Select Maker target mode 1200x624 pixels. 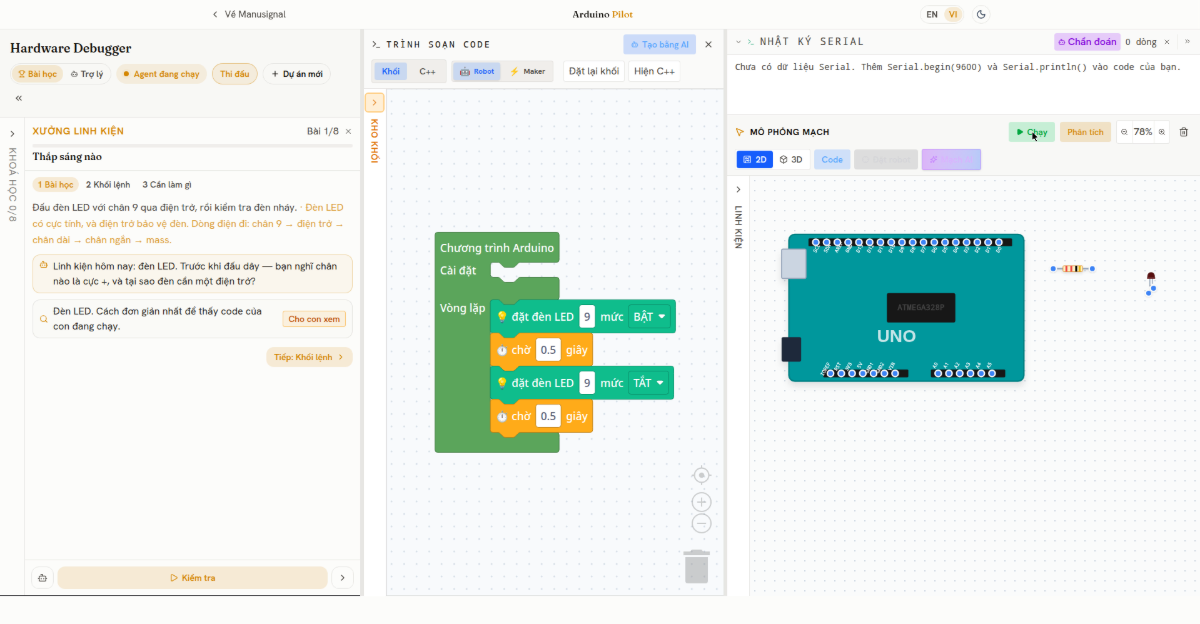(x=527, y=72)
